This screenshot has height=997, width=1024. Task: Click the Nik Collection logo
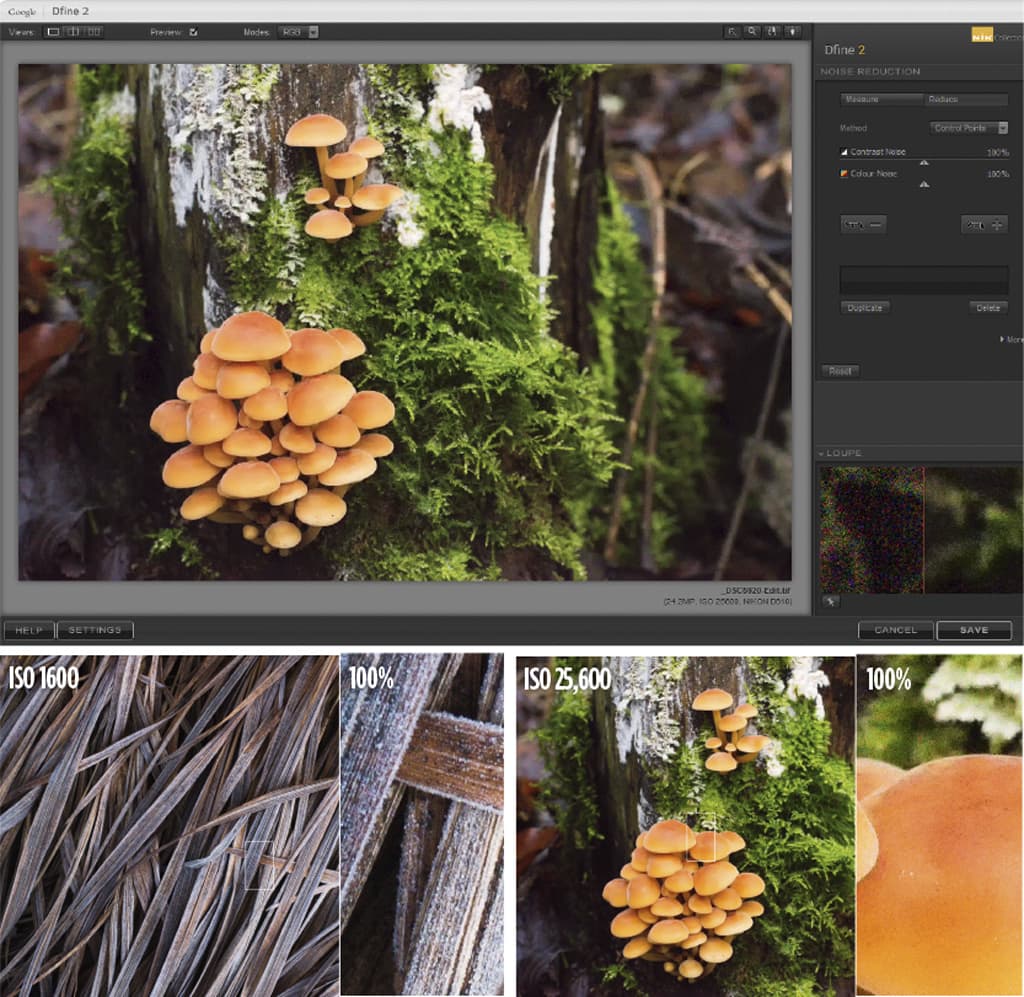tap(982, 35)
